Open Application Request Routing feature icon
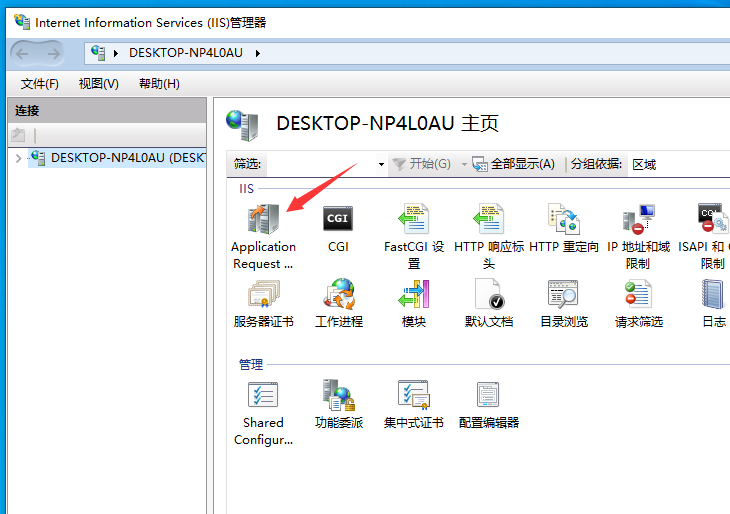The width and height of the screenshot is (730, 514). pyautogui.click(x=263, y=219)
